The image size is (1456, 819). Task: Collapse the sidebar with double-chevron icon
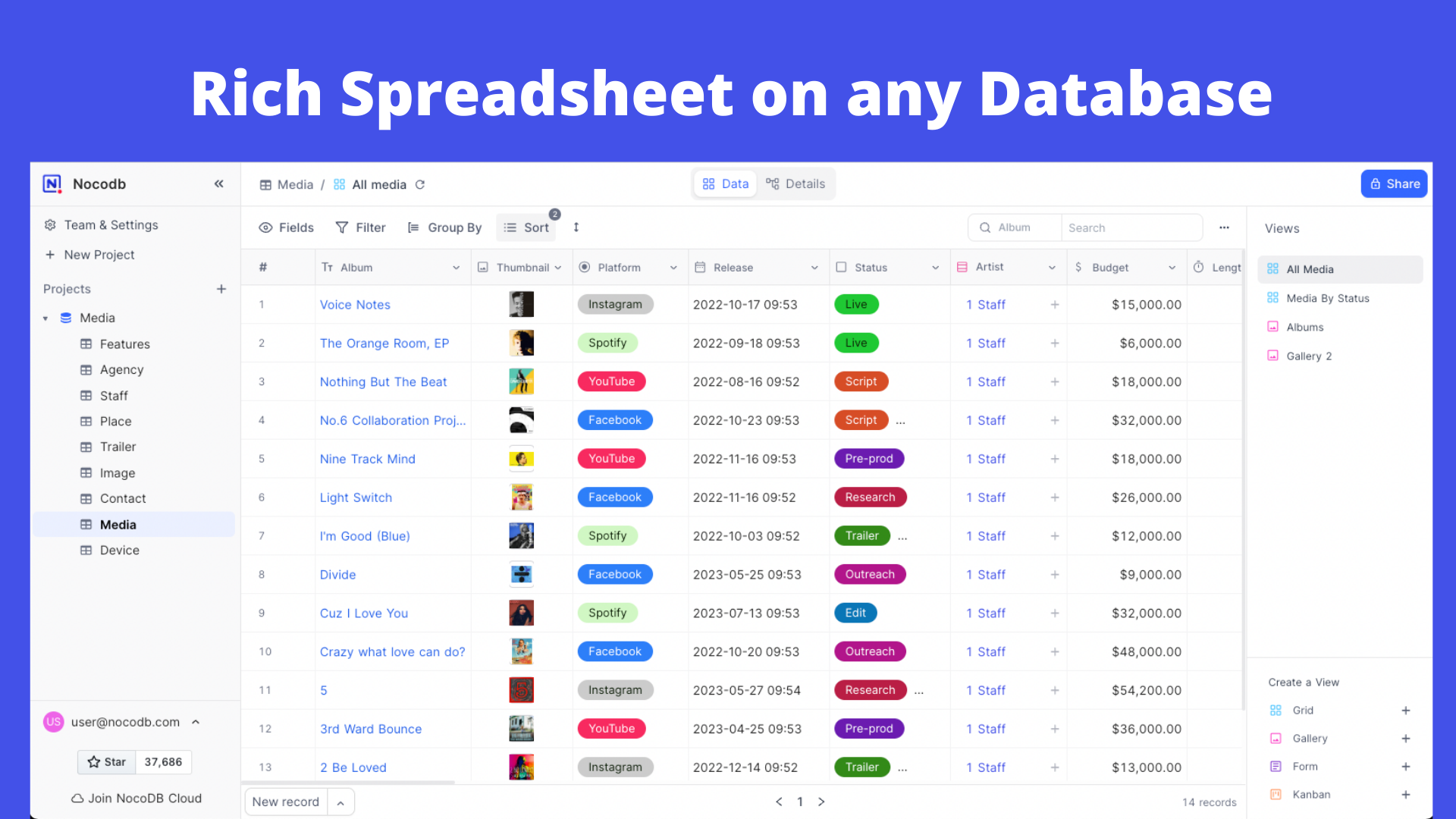(x=218, y=184)
